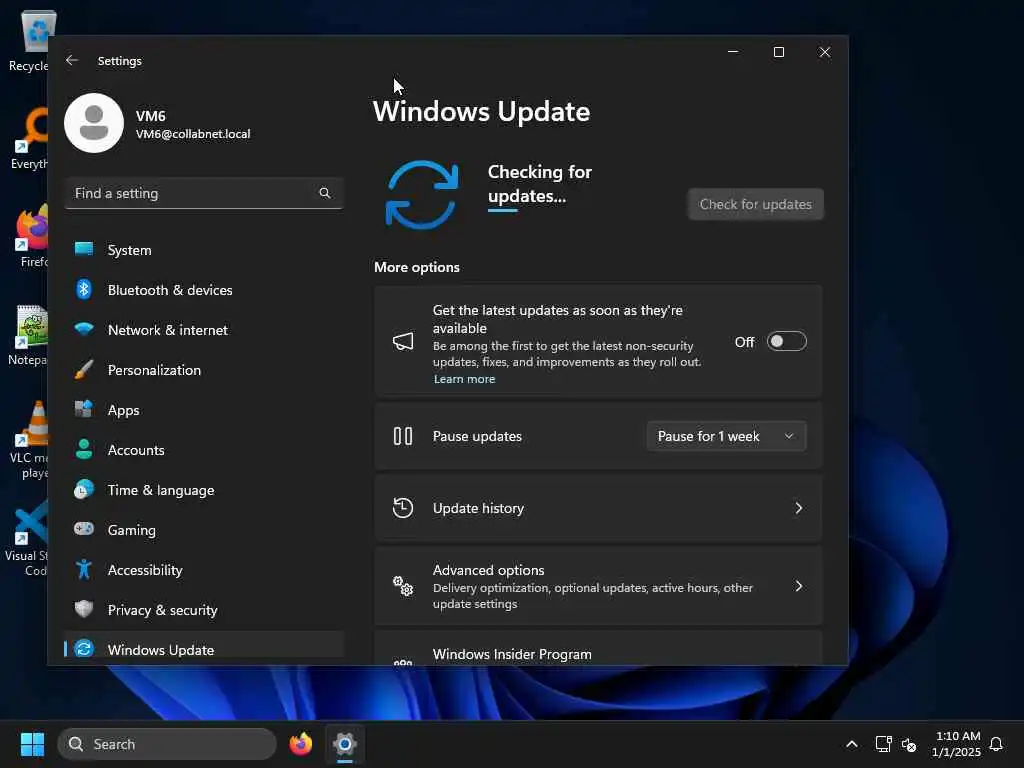
Task: Click the muted volume tray icon
Action: 908,744
